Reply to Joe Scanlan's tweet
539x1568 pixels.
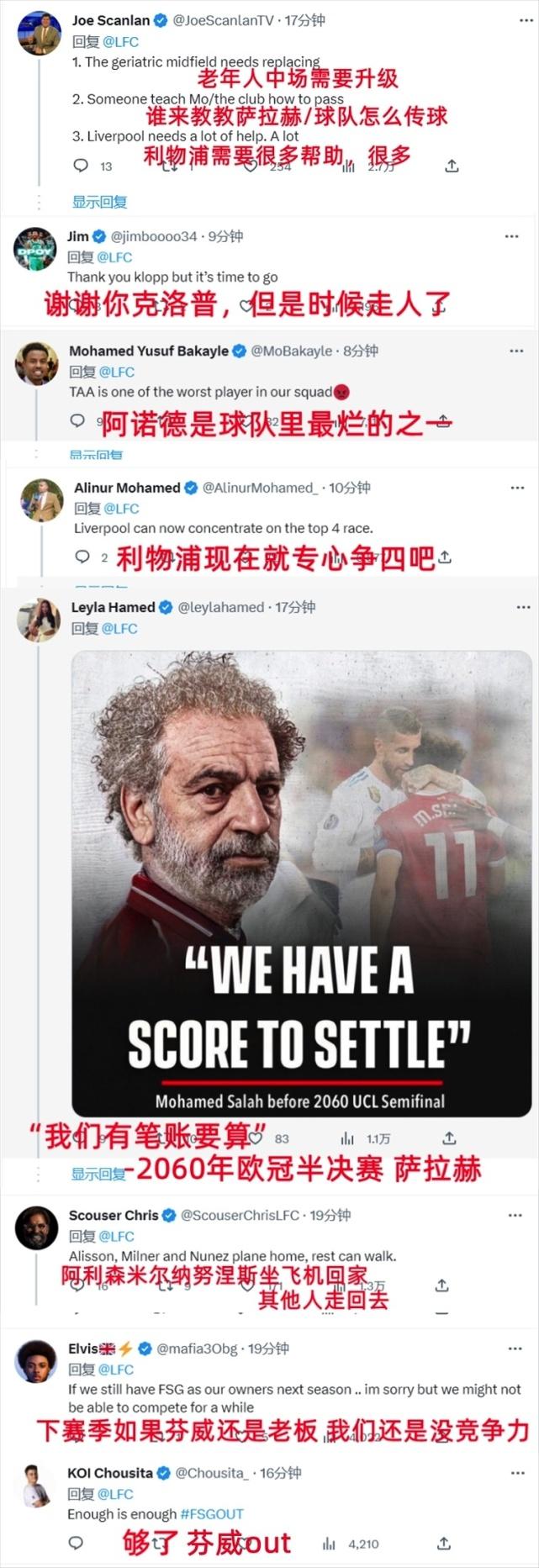(x=82, y=166)
